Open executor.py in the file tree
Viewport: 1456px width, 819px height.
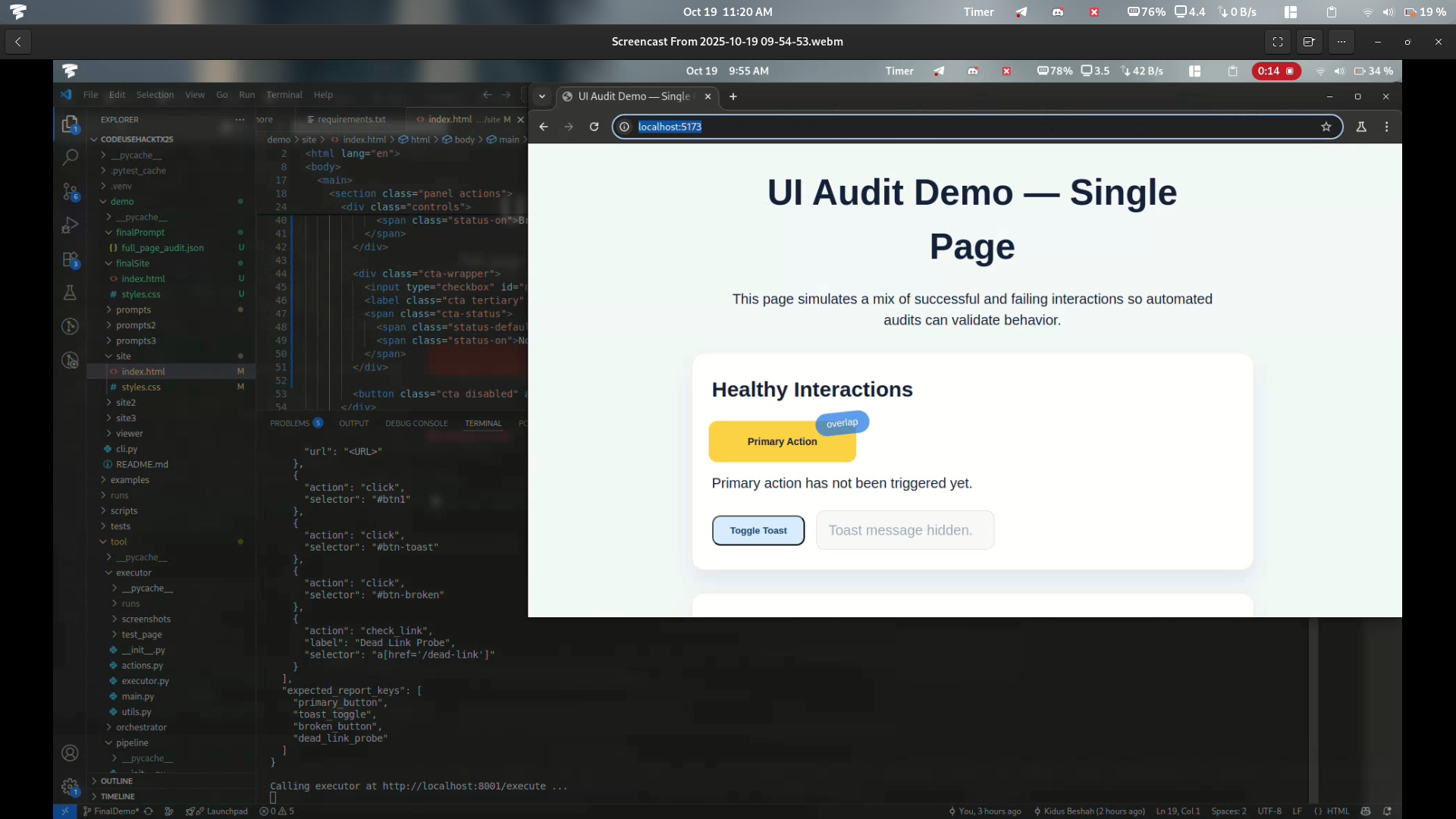point(145,681)
